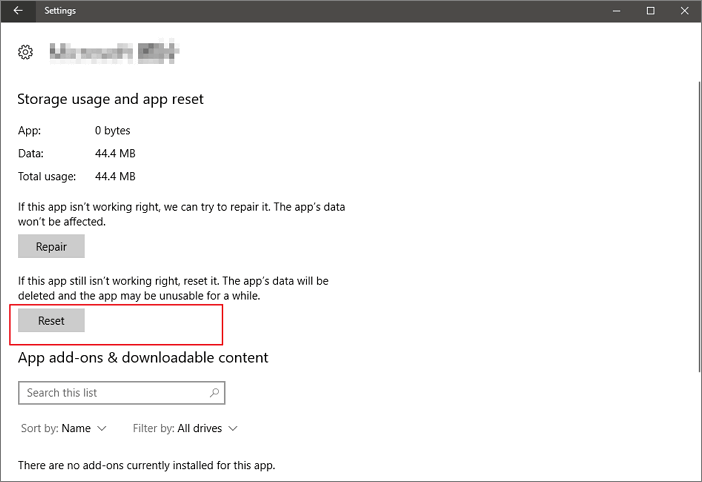Click the 'Total usage' 44.4 MB value
The width and height of the screenshot is (702, 482).
click(115, 176)
